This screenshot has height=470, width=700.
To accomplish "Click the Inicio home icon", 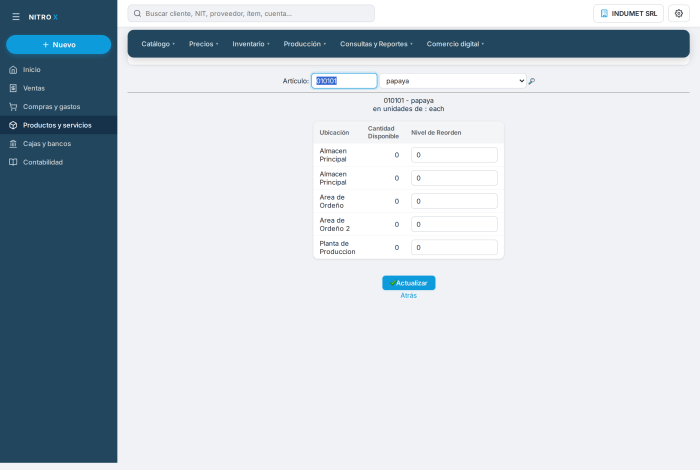I will [x=13, y=70].
